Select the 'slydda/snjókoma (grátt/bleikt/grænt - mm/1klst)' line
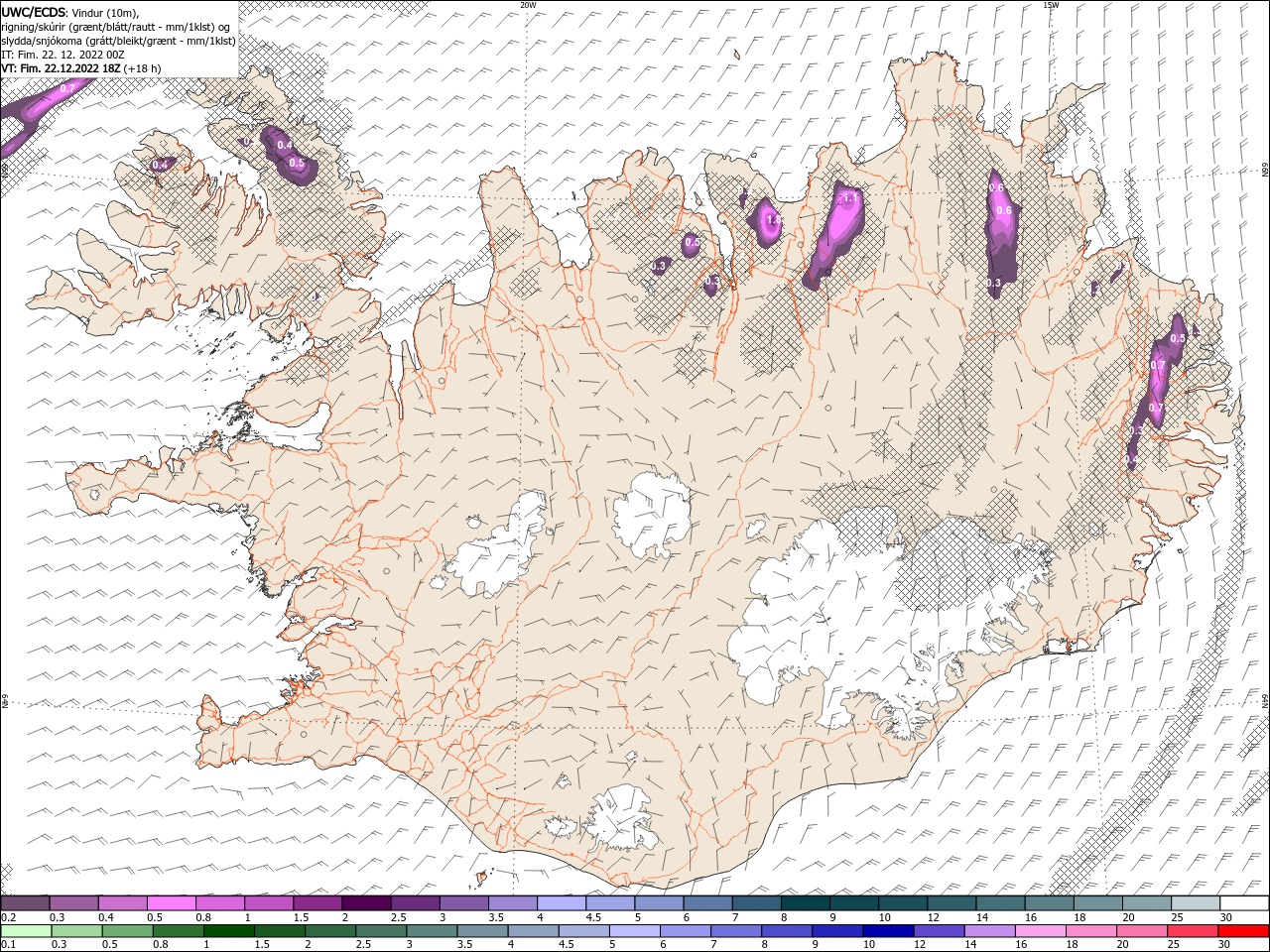Screen dimensions: 1270x952 point(118,40)
